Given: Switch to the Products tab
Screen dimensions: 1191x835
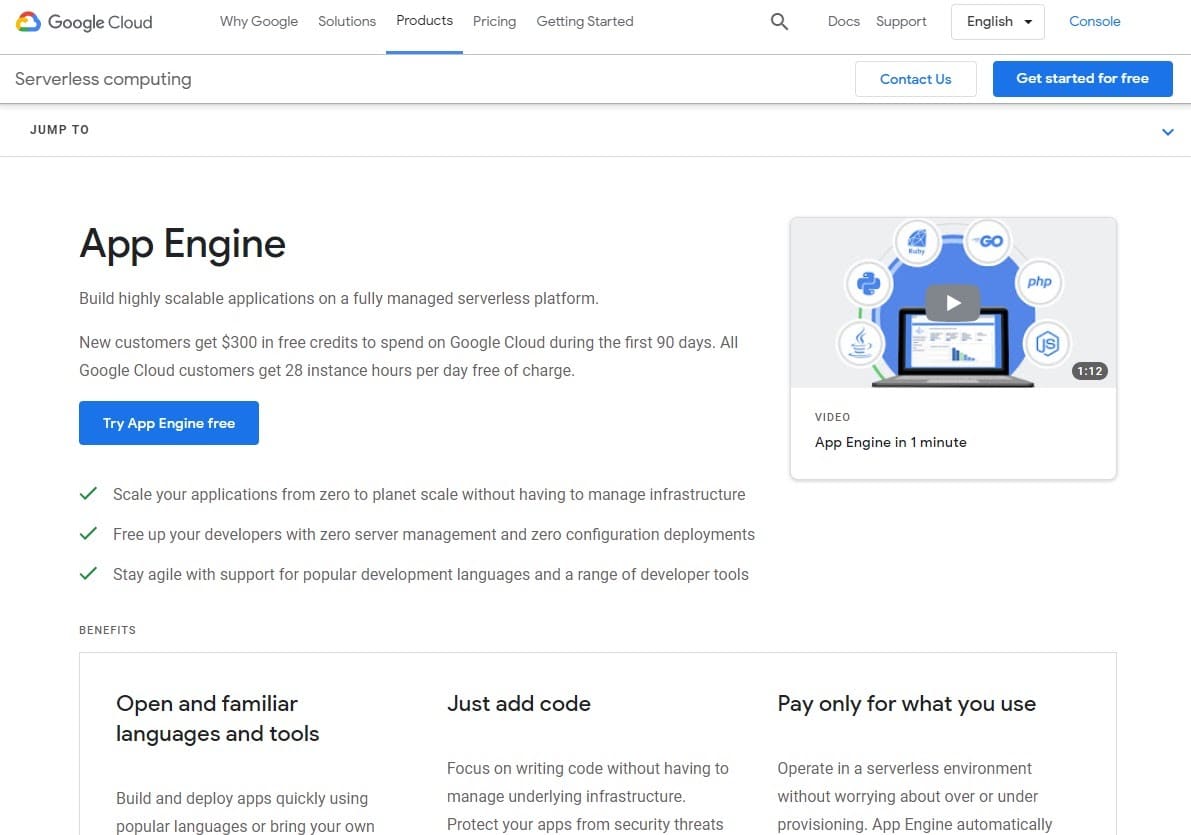Looking at the screenshot, I should point(424,20).
